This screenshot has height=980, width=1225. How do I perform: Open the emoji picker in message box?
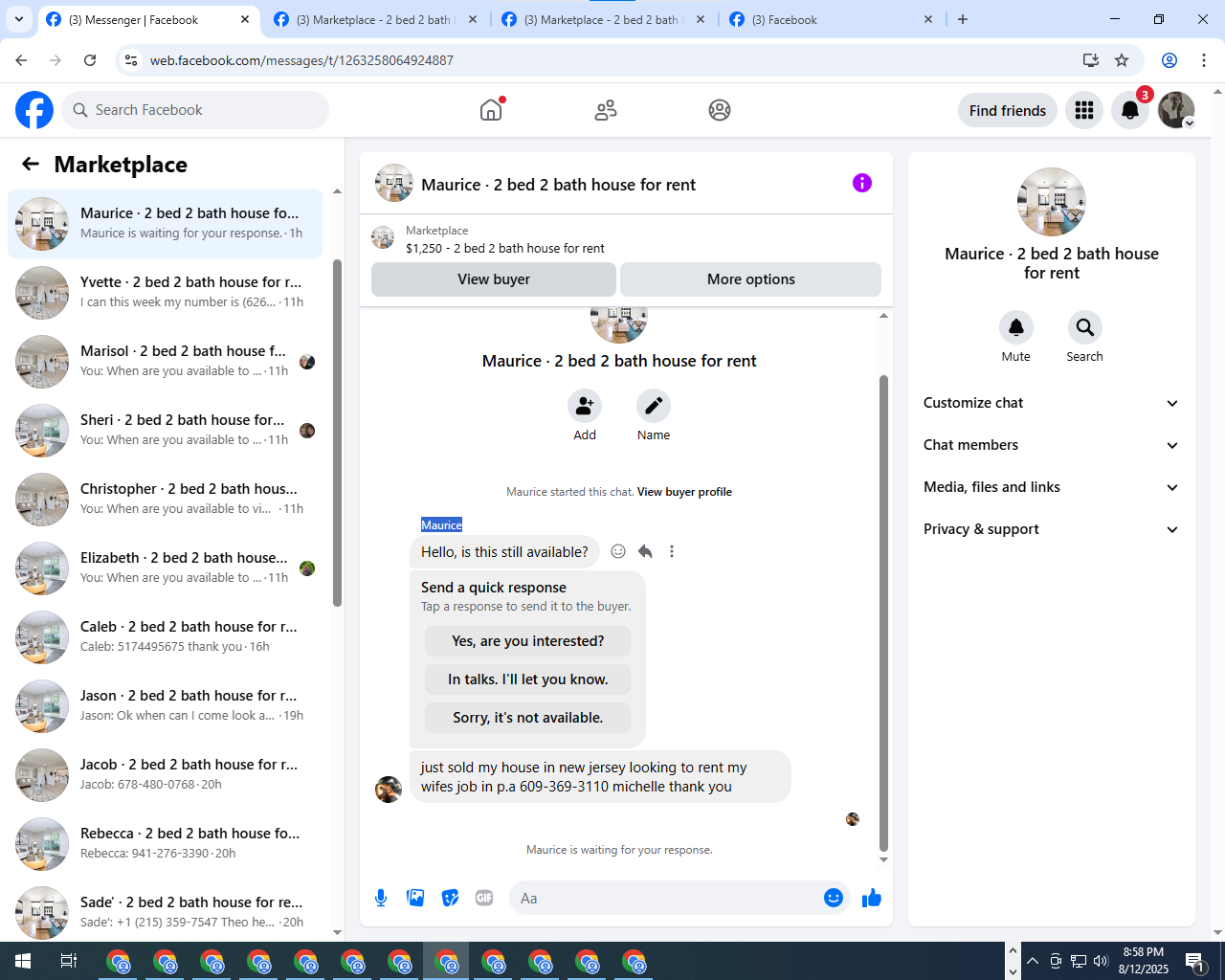[834, 898]
